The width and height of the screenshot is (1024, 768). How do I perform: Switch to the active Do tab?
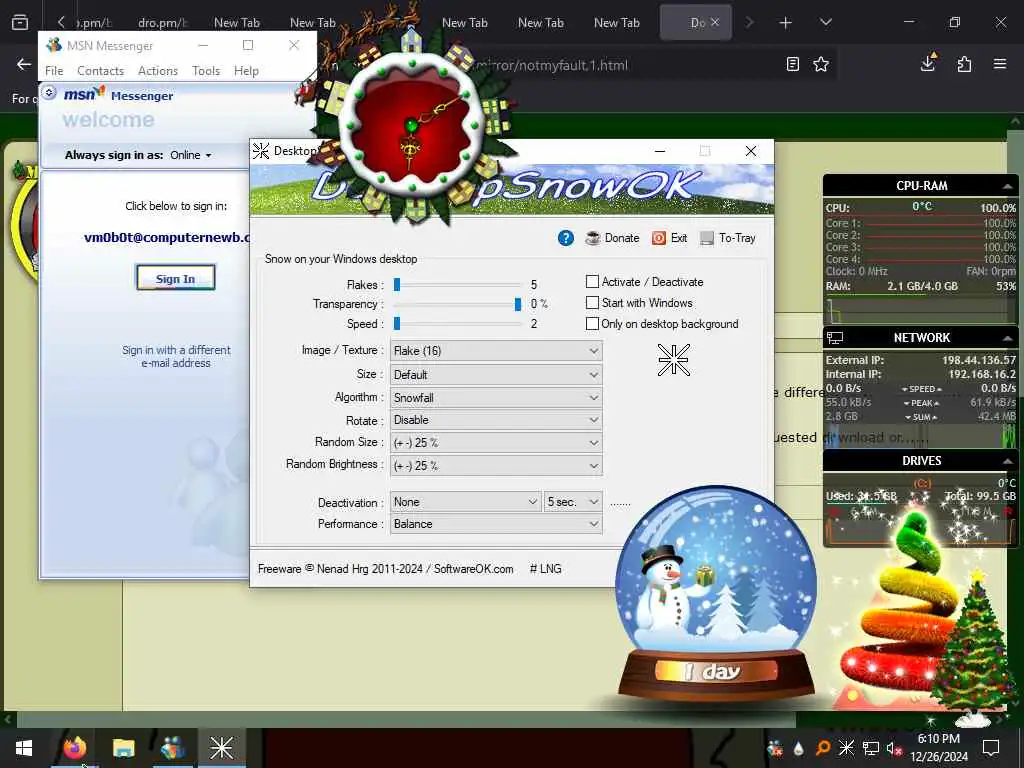[696, 23]
